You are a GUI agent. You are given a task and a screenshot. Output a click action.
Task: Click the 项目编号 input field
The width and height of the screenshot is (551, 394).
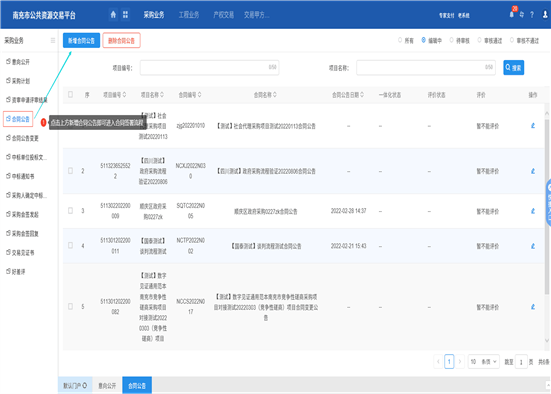pos(209,67)
